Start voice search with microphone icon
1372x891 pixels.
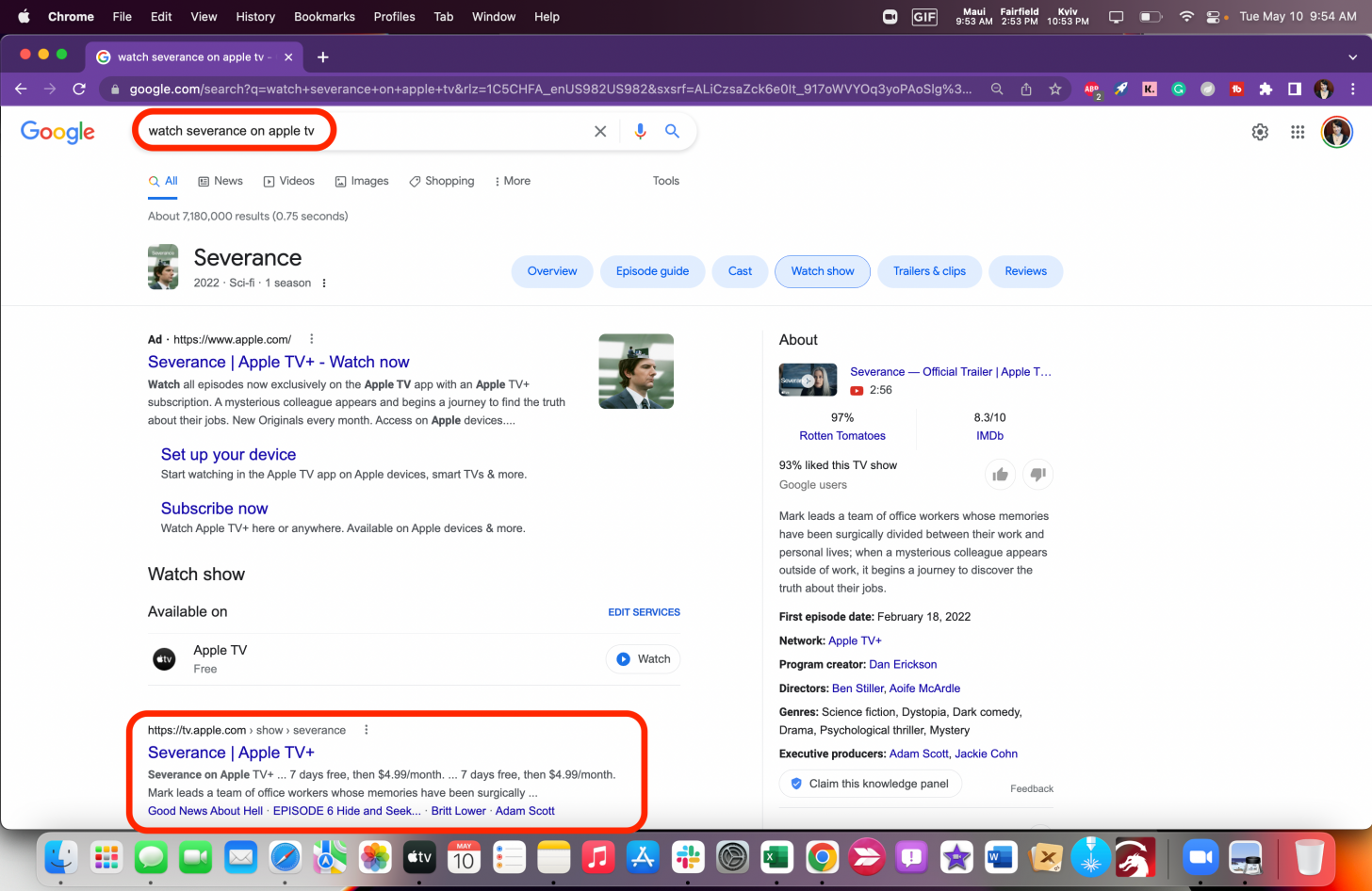pyautogui.click(x=640, y=131)
